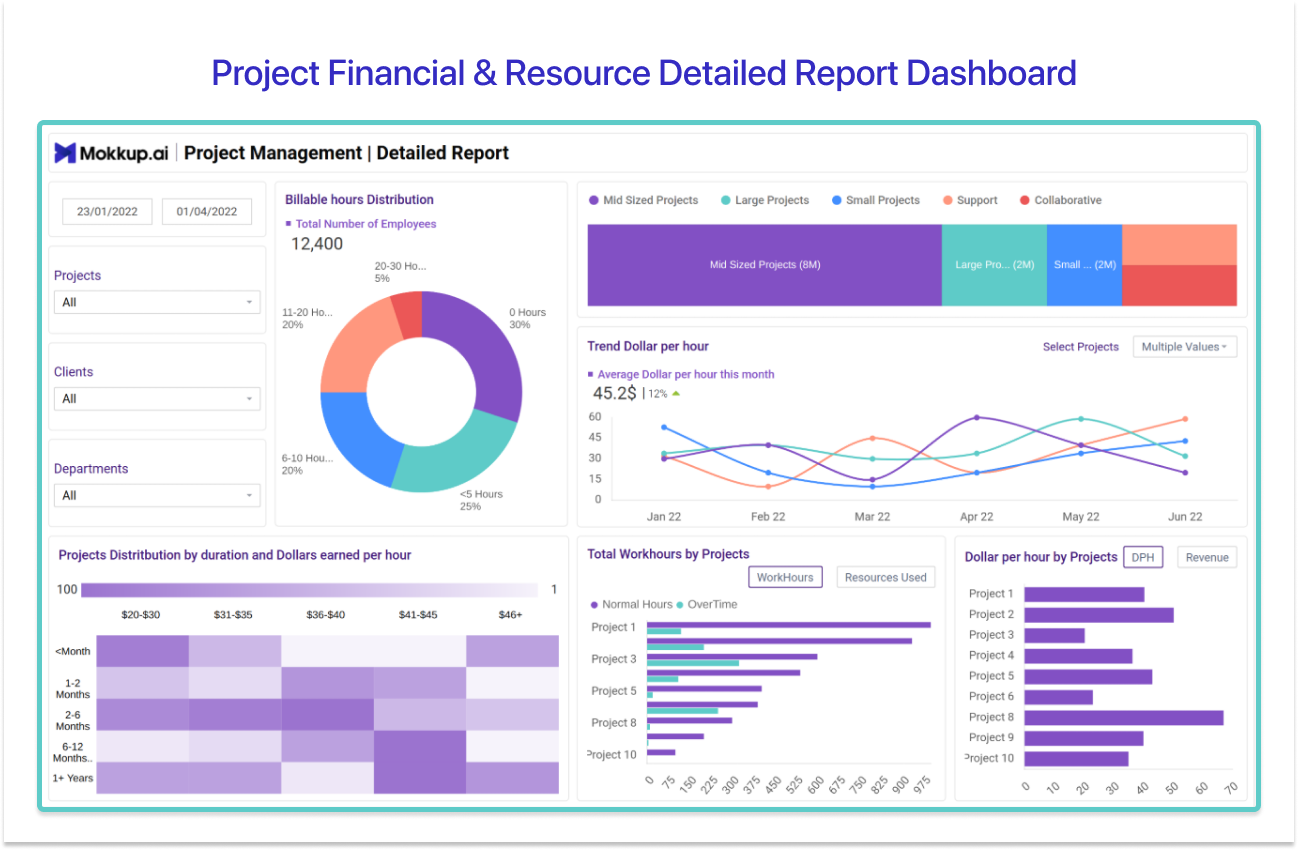This screenshot has width=1298, height=850.
Task: Click the Total Workhours by Projects title
Action: coord(668,554)
